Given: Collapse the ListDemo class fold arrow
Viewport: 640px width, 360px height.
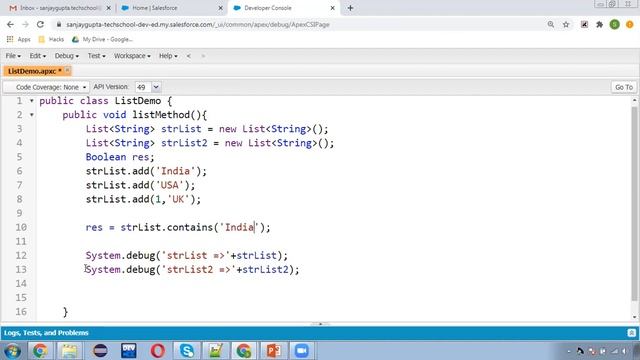Looking at the screenshot, I should (x=31, y=101).
